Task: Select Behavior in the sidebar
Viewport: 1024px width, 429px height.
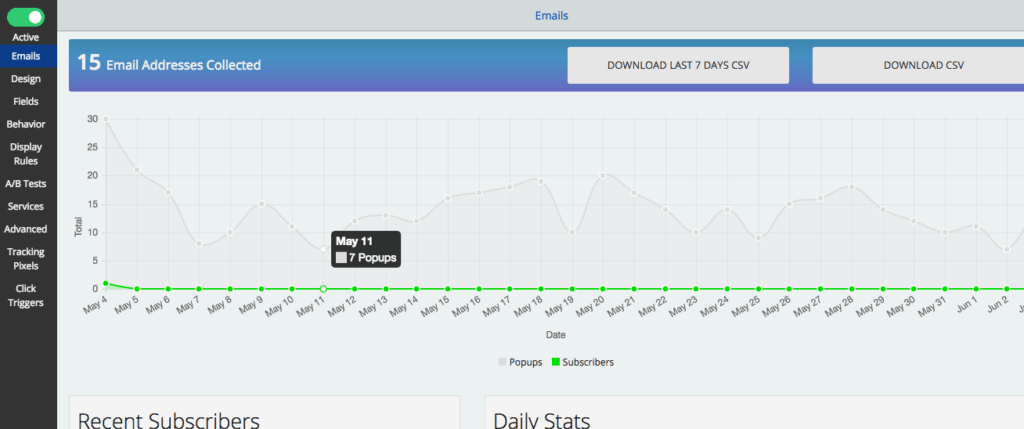Action: tap(25, 124)
